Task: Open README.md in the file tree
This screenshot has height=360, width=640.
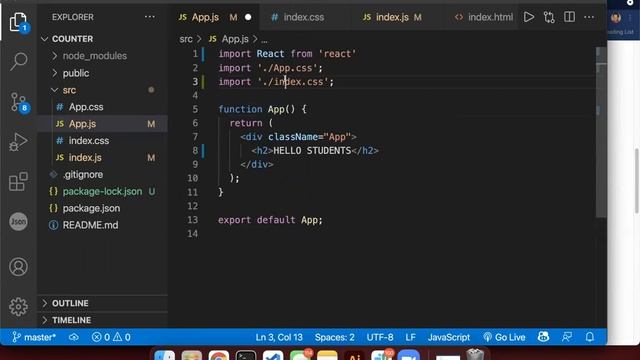Action: click(102, 225)
